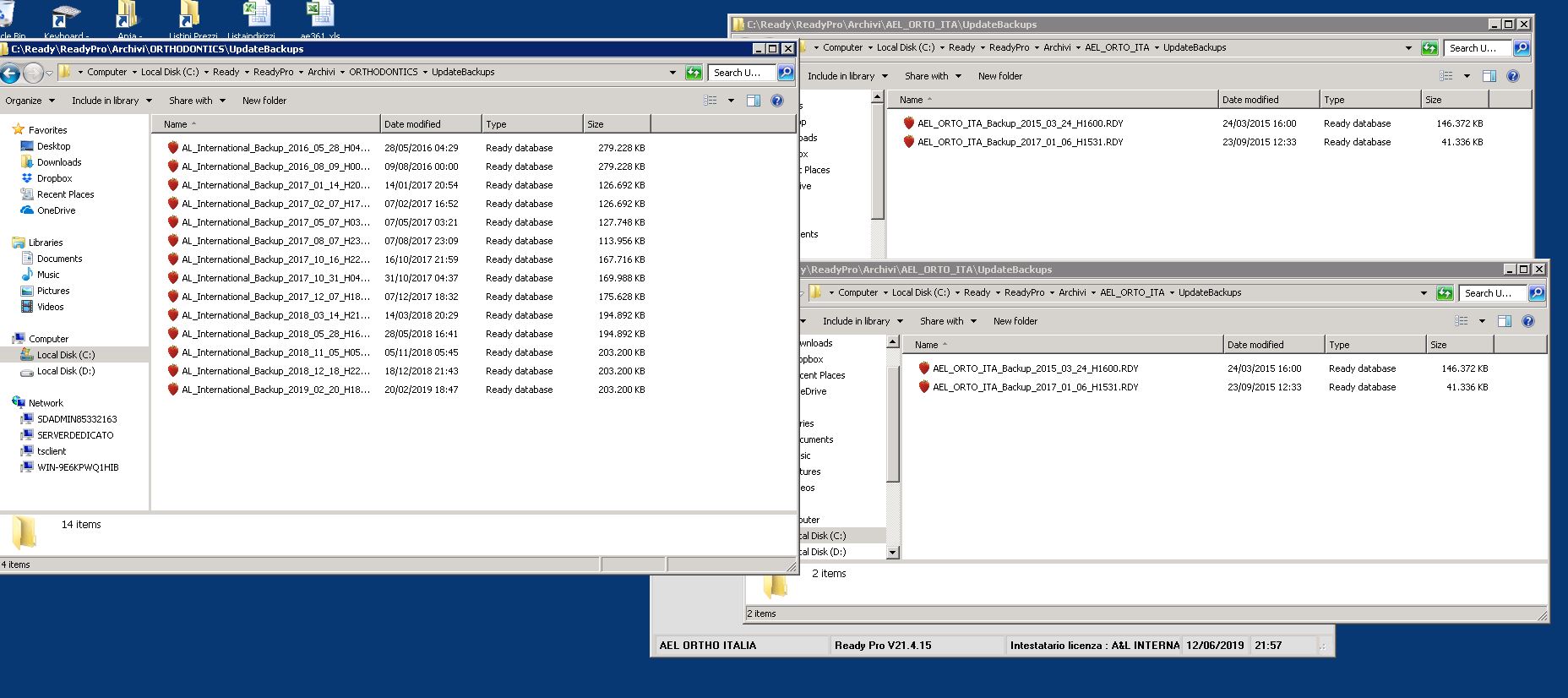Change view icon in ORTHODONTICS window toolbar

coord(710,101)
